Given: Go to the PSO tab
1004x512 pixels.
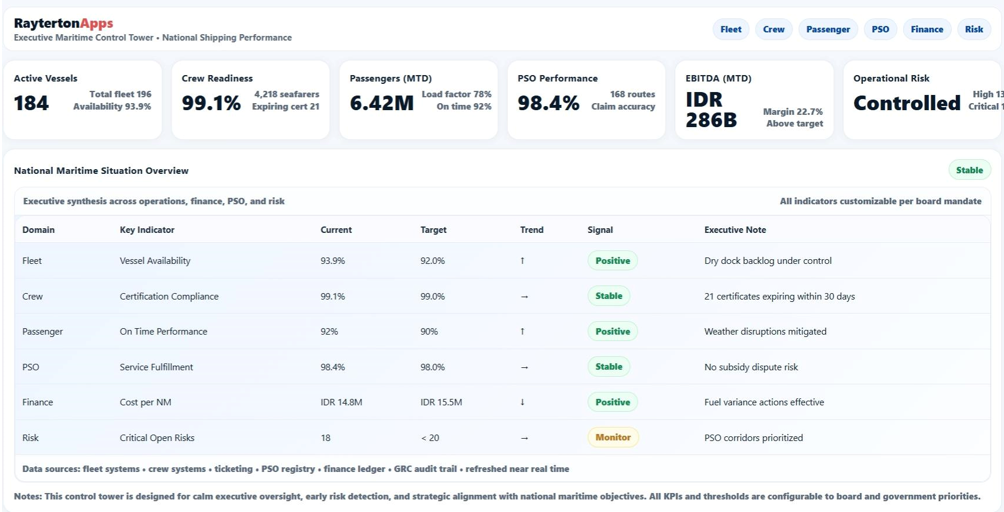Looking at the screenshot, I should coord(880,29).
